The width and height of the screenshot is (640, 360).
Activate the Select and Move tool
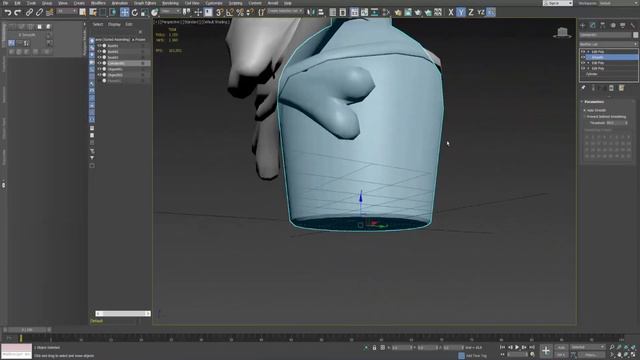point(124,13)
